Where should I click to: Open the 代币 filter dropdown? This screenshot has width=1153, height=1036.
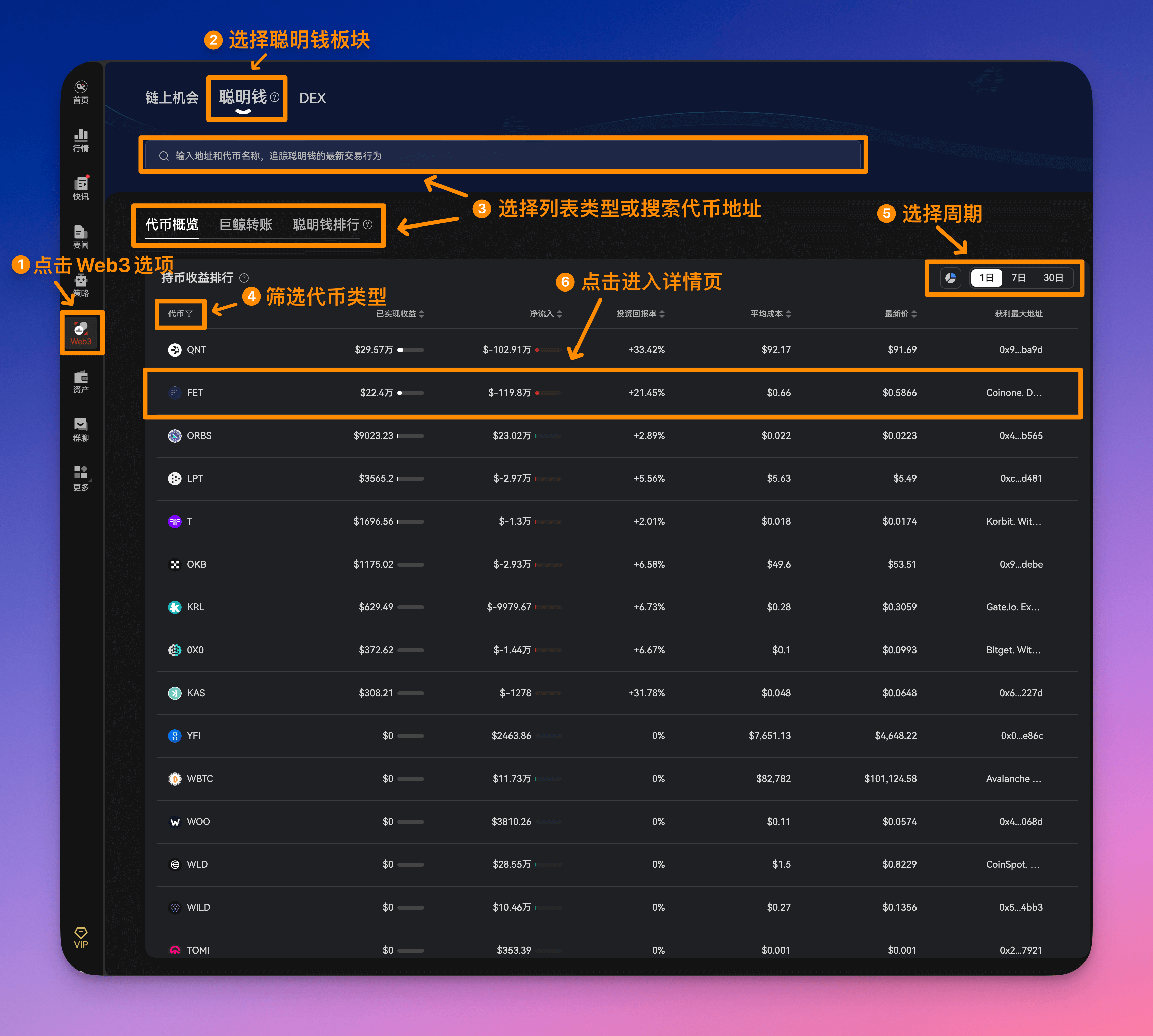[181, 314]
